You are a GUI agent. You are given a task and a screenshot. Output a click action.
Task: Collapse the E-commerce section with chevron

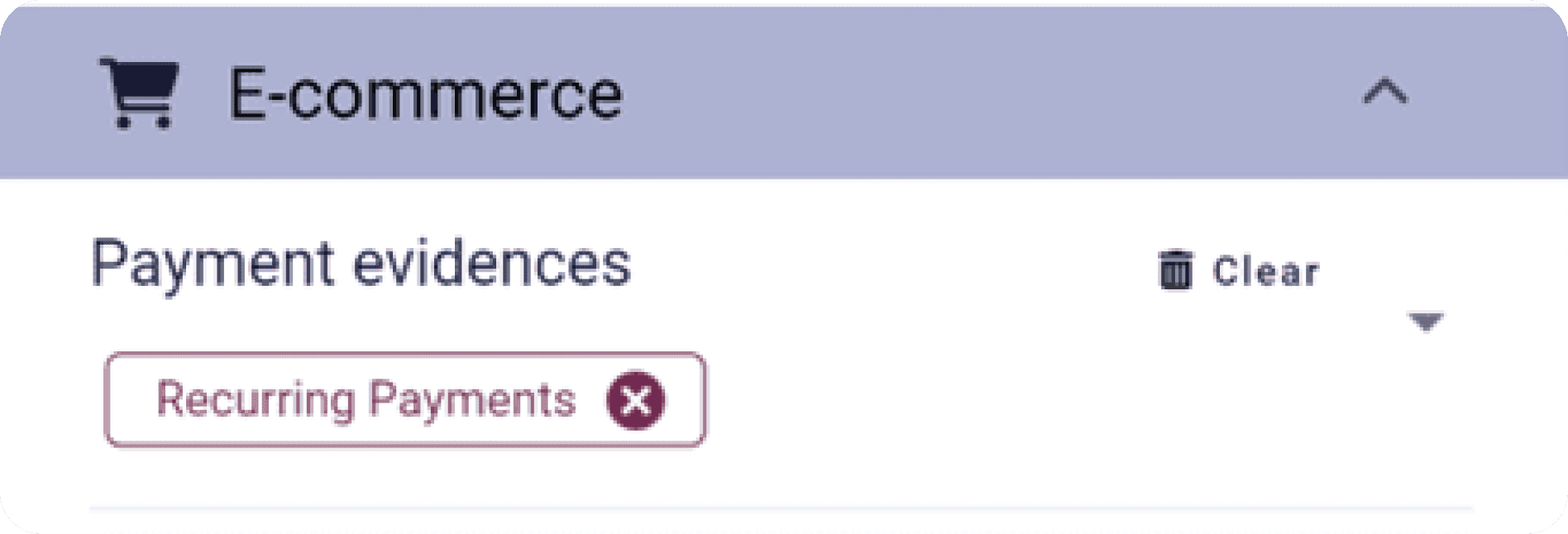[x=1385, y=92]
